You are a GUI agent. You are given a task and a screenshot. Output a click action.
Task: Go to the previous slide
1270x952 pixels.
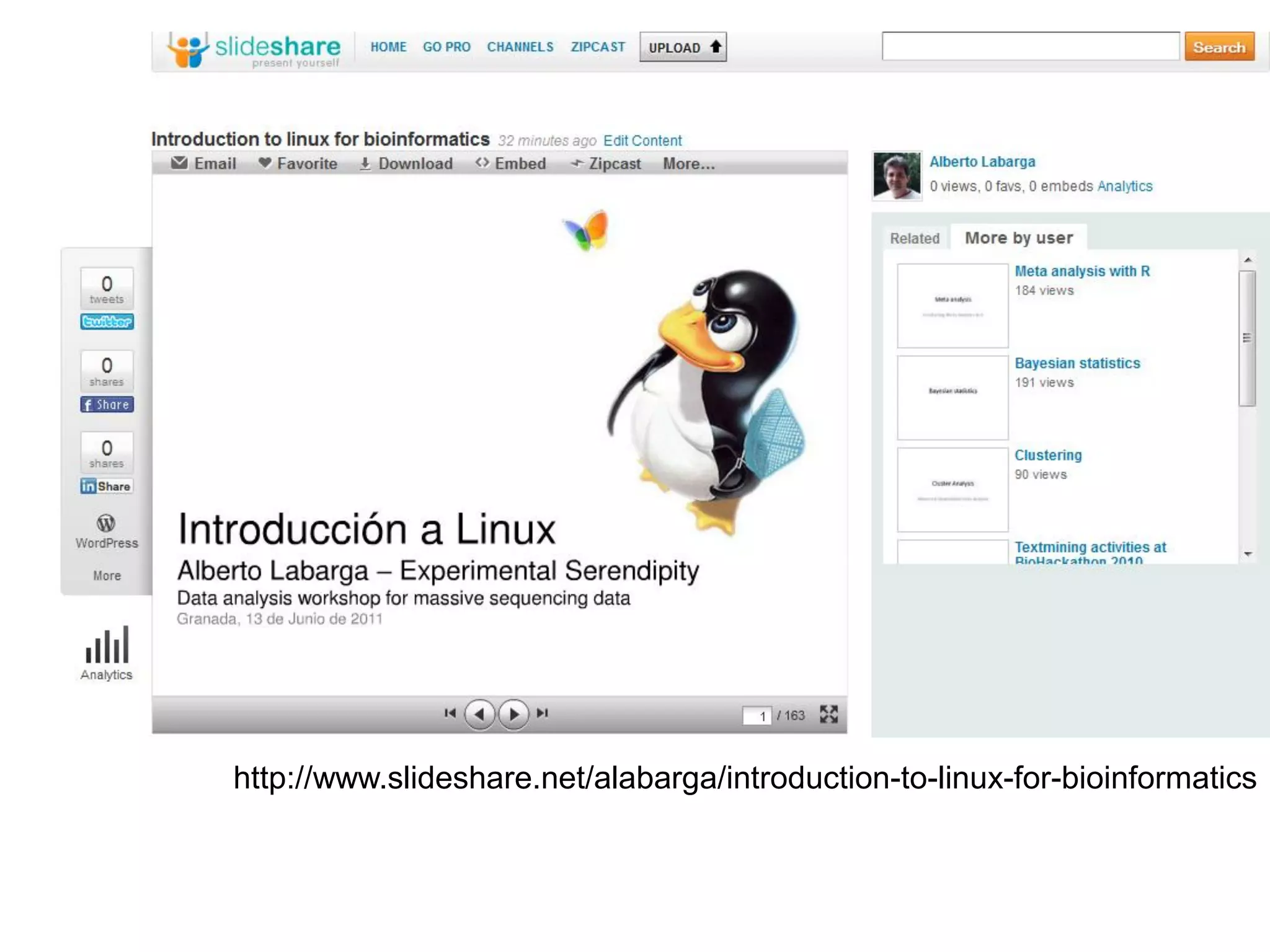click(x=479, y=715)
